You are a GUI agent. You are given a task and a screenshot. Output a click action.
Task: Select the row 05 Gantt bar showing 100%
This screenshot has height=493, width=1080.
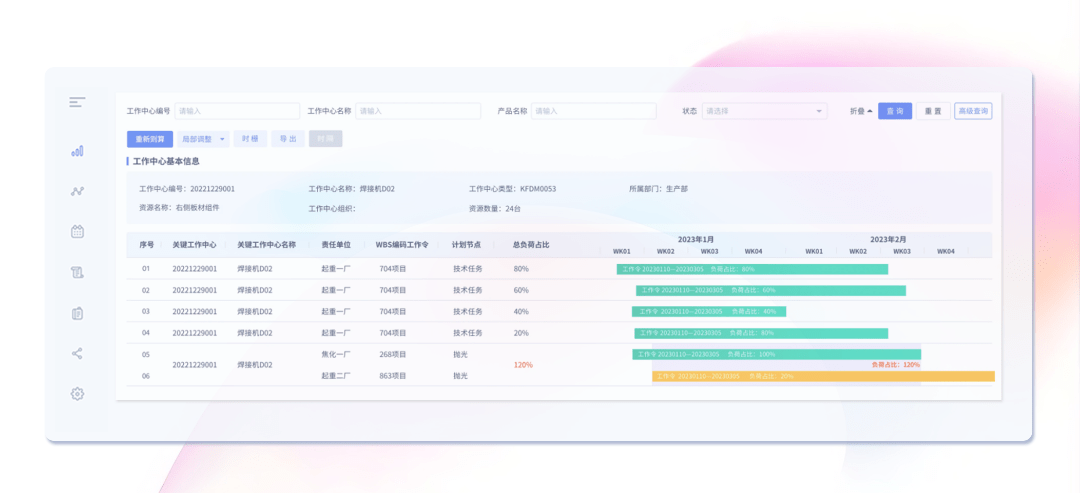pos(776,355)
